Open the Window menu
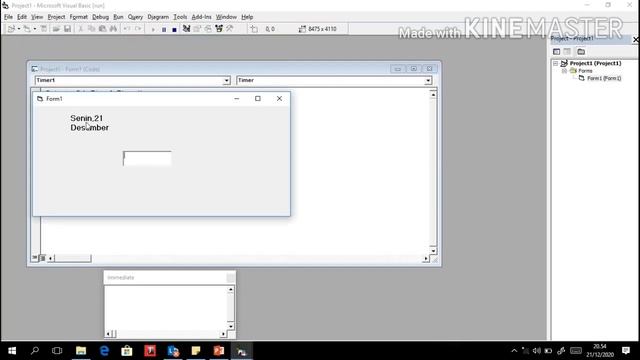 click(226, 17)
